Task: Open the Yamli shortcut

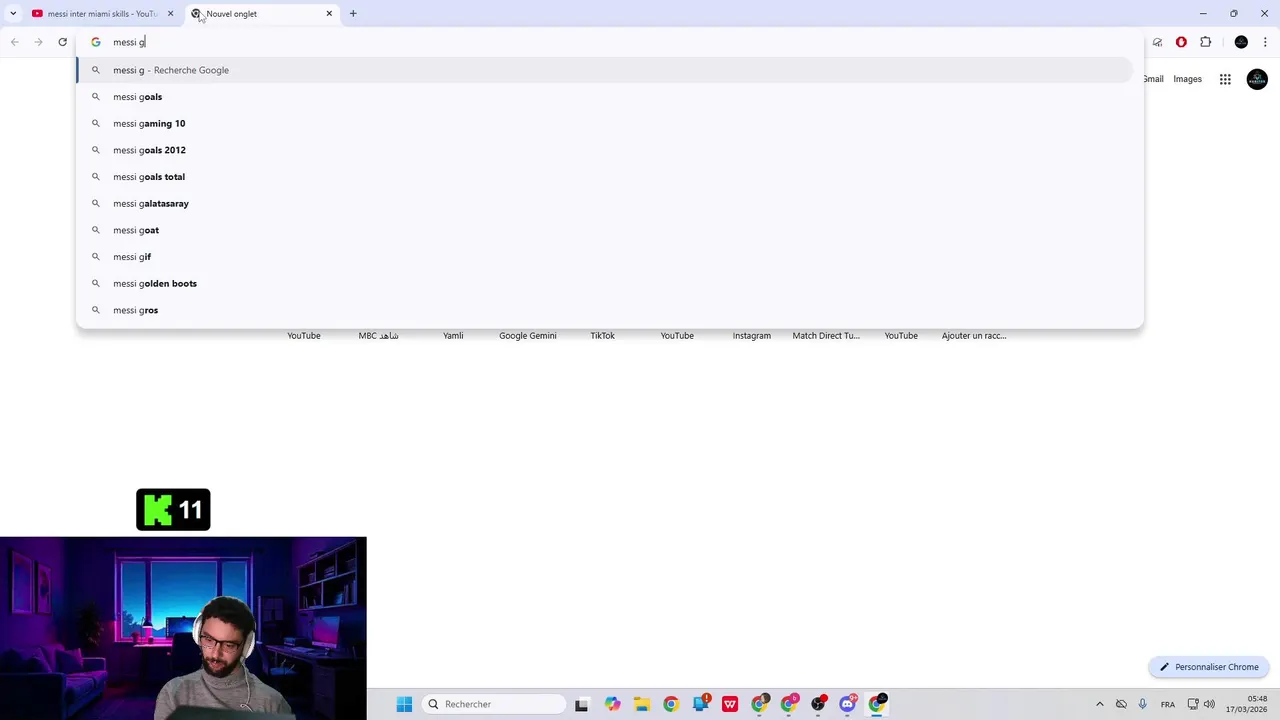Action: tap(453, 336)
